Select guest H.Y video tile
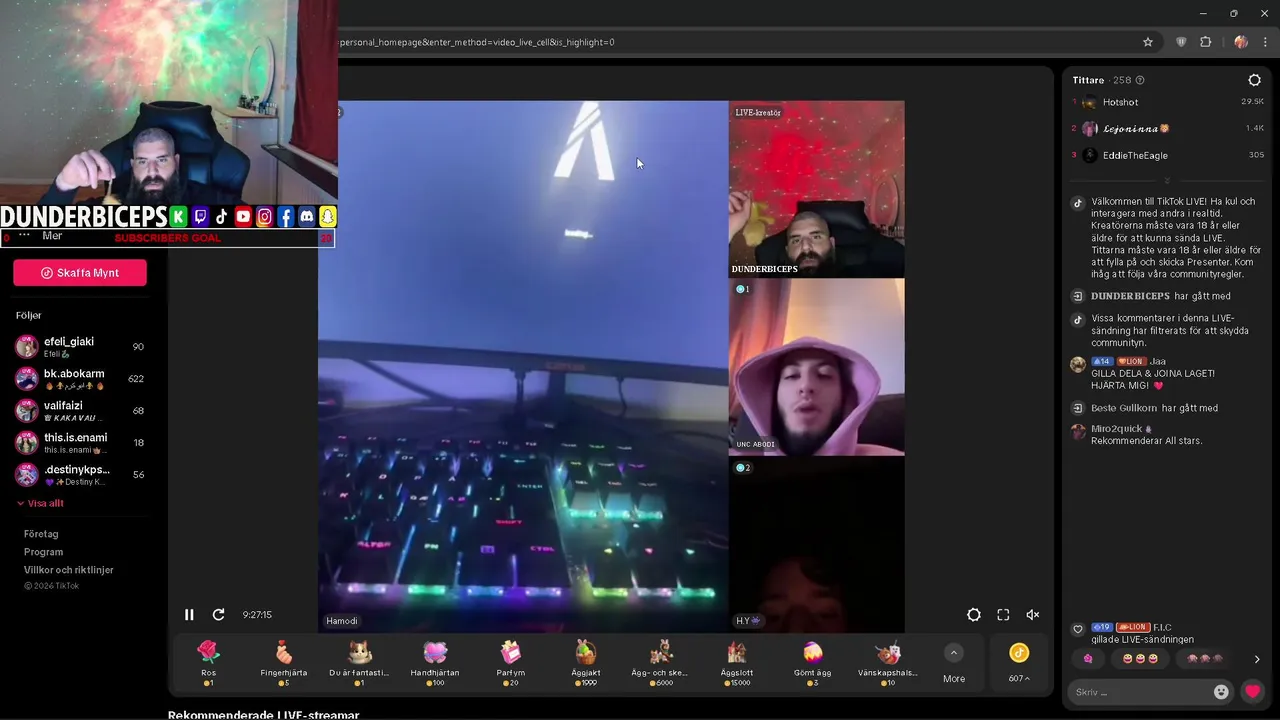Viewport: 1280px width, 720px height. tap(816, 544)
